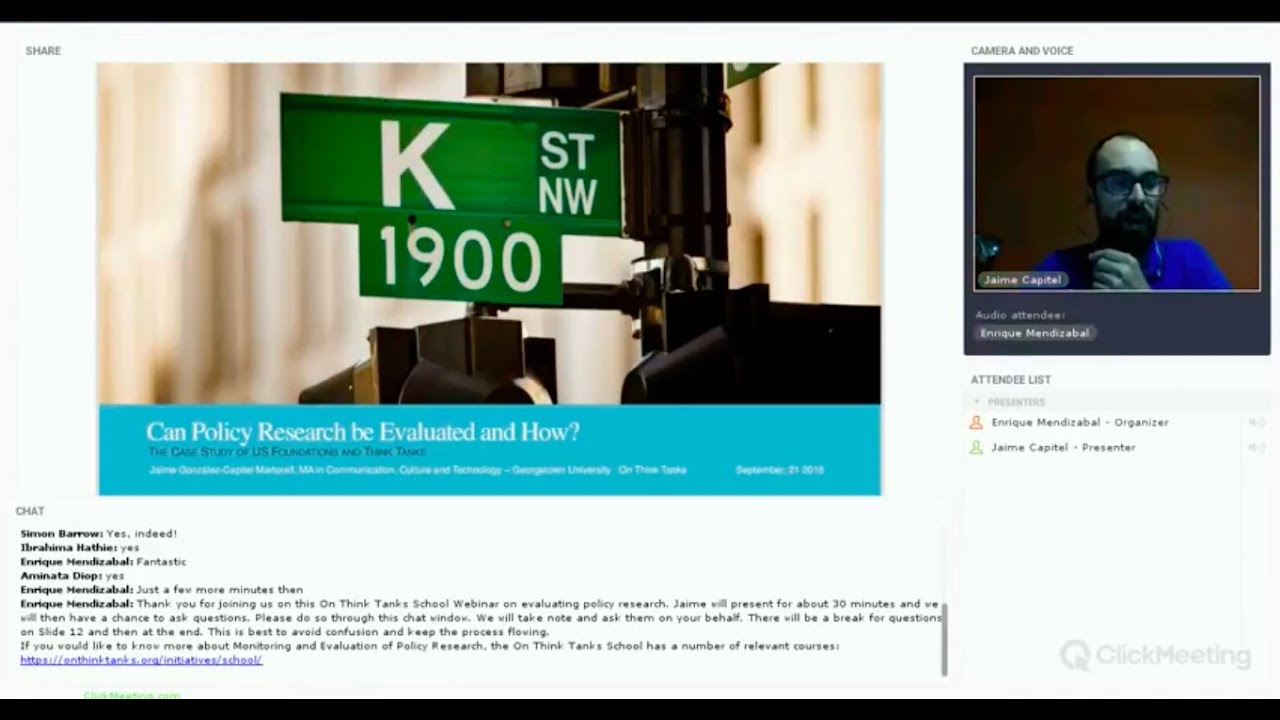The height and width of the screenshot is (720, 1280).
Task: Click Enrique Mendizabal's orange person icon
Action: coord(976,422)
